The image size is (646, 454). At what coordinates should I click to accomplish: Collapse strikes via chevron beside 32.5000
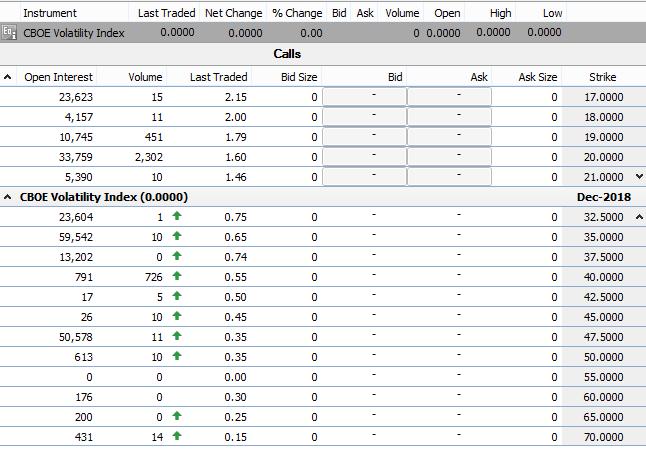click(639, 216)
